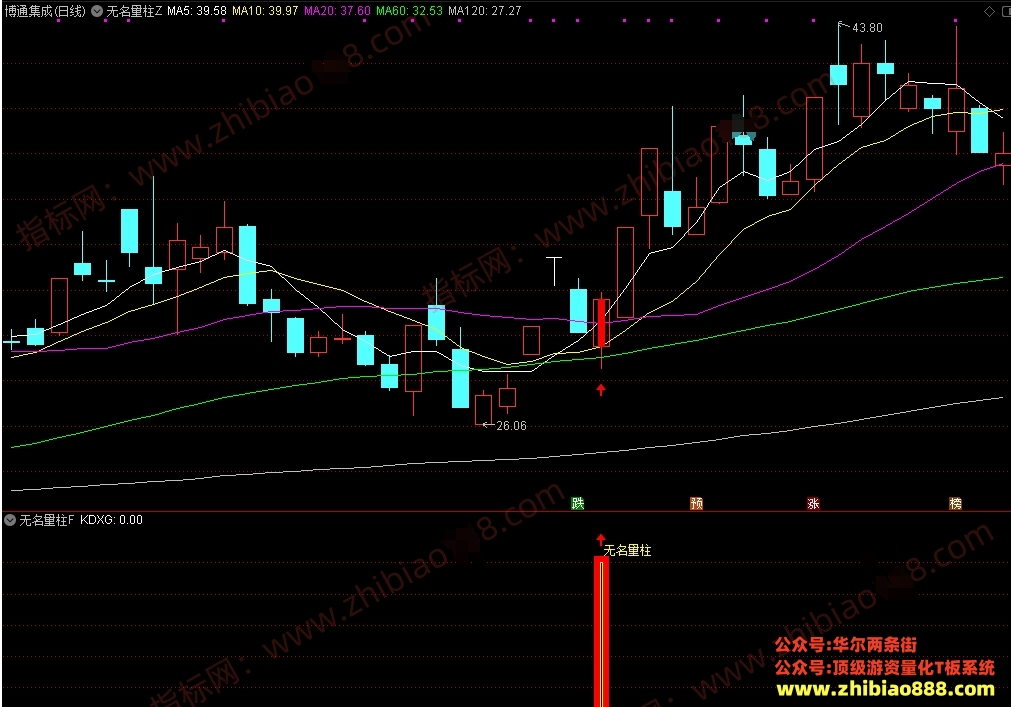
Task: Click the KDXG: 0.00 value
Action: tap(112, 520)
